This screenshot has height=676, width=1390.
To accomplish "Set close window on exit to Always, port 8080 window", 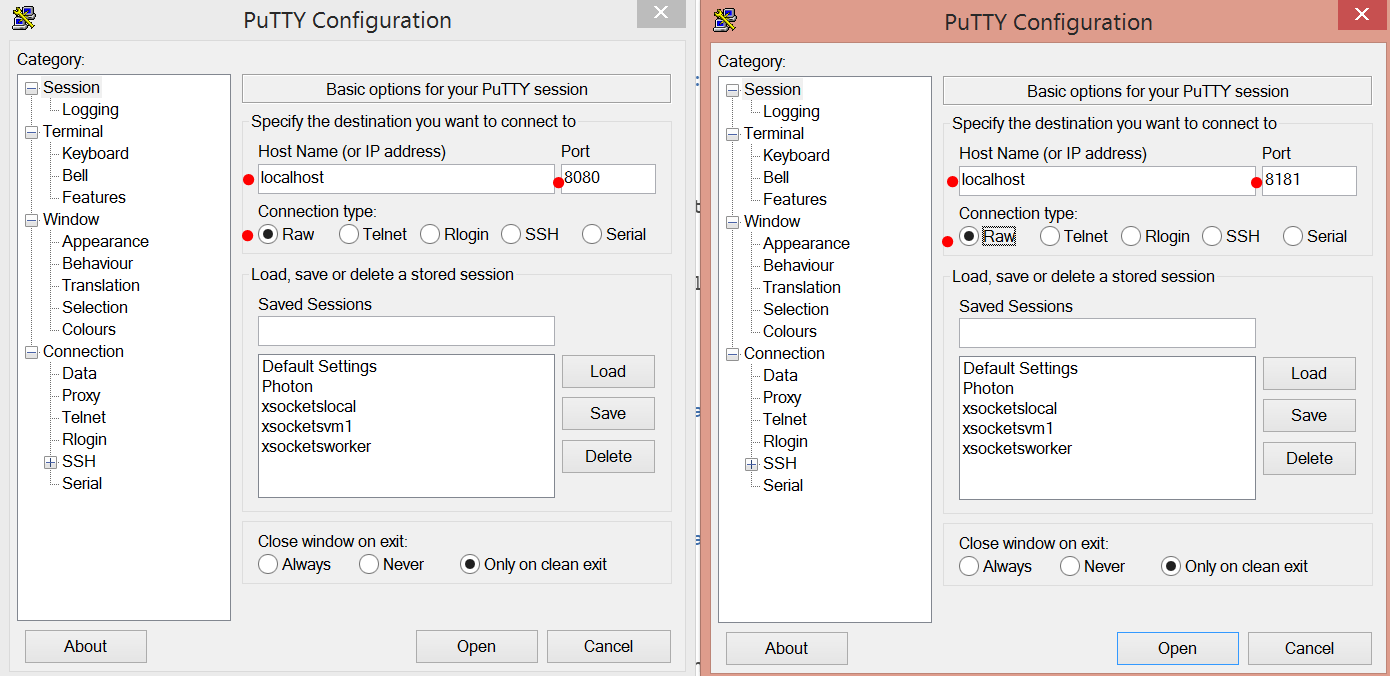I will 268,564.
